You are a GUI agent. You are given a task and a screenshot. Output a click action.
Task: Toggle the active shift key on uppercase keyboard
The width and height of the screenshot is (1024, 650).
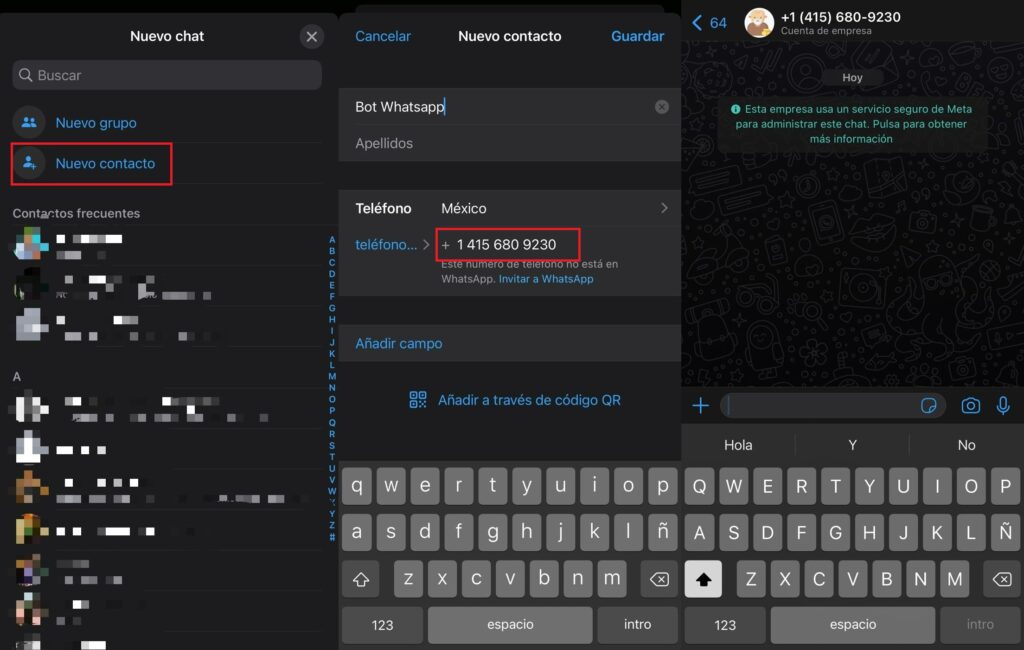703,579
